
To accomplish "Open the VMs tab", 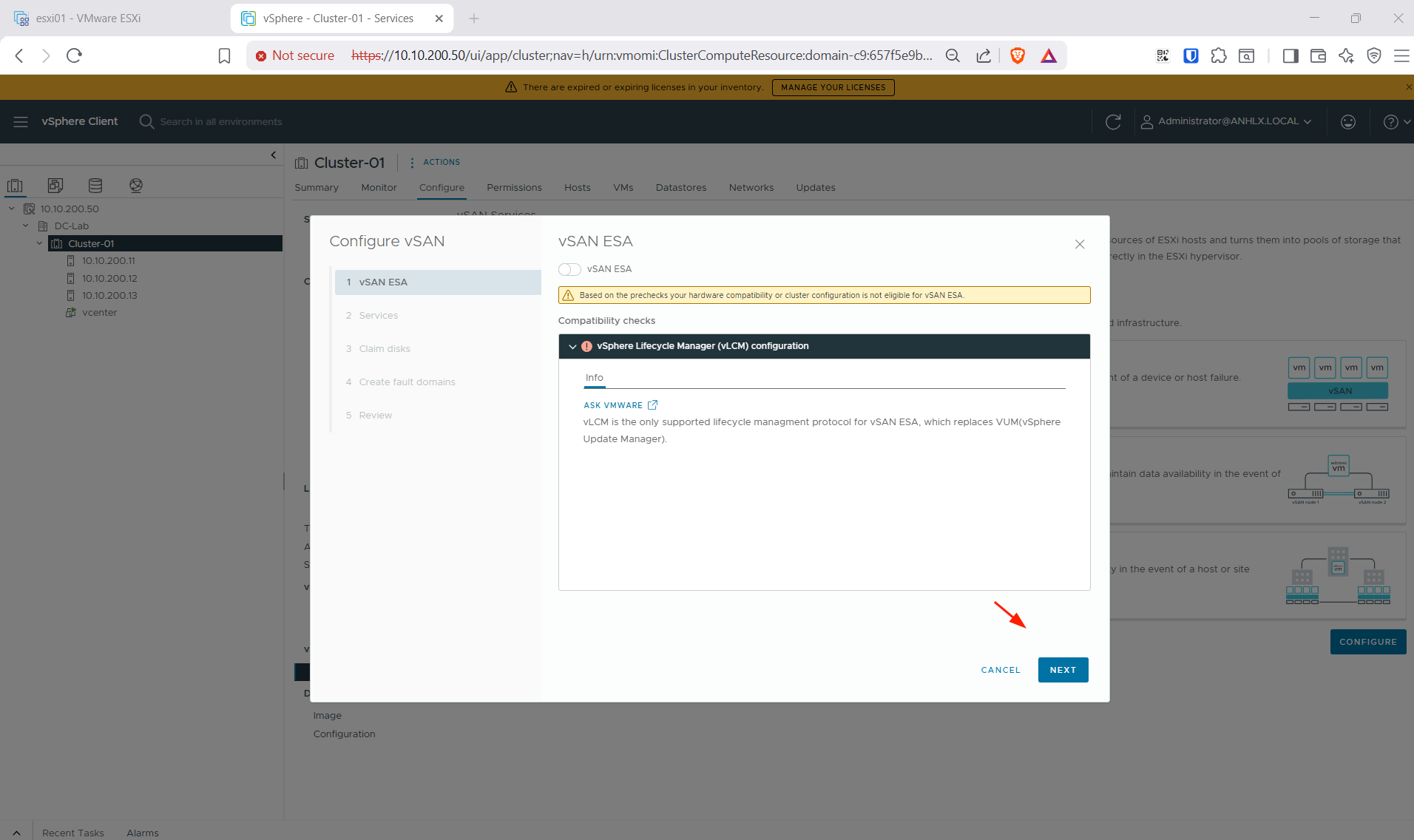I will click(623, 188).
